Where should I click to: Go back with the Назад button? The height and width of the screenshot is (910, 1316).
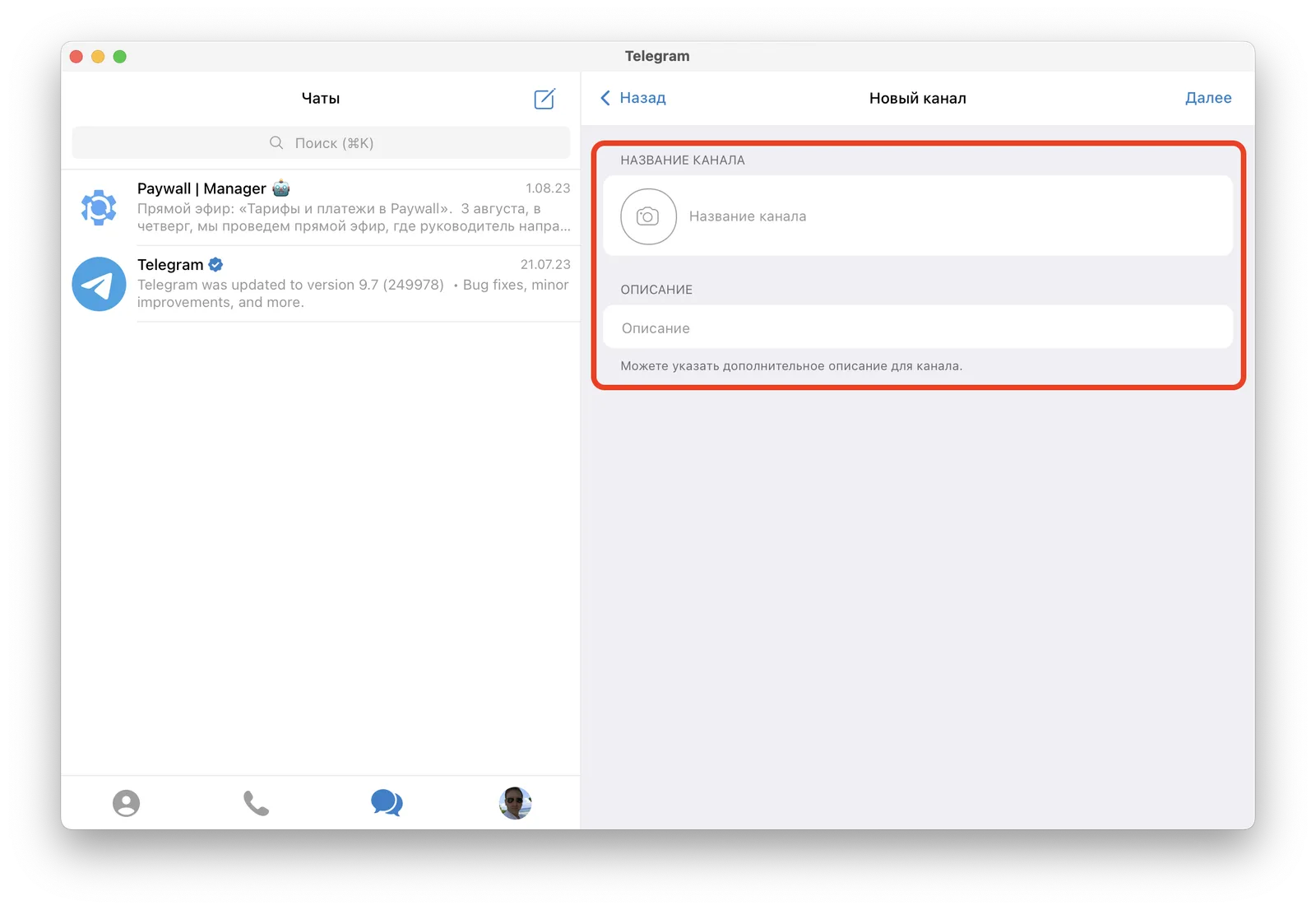coord(633,98)
